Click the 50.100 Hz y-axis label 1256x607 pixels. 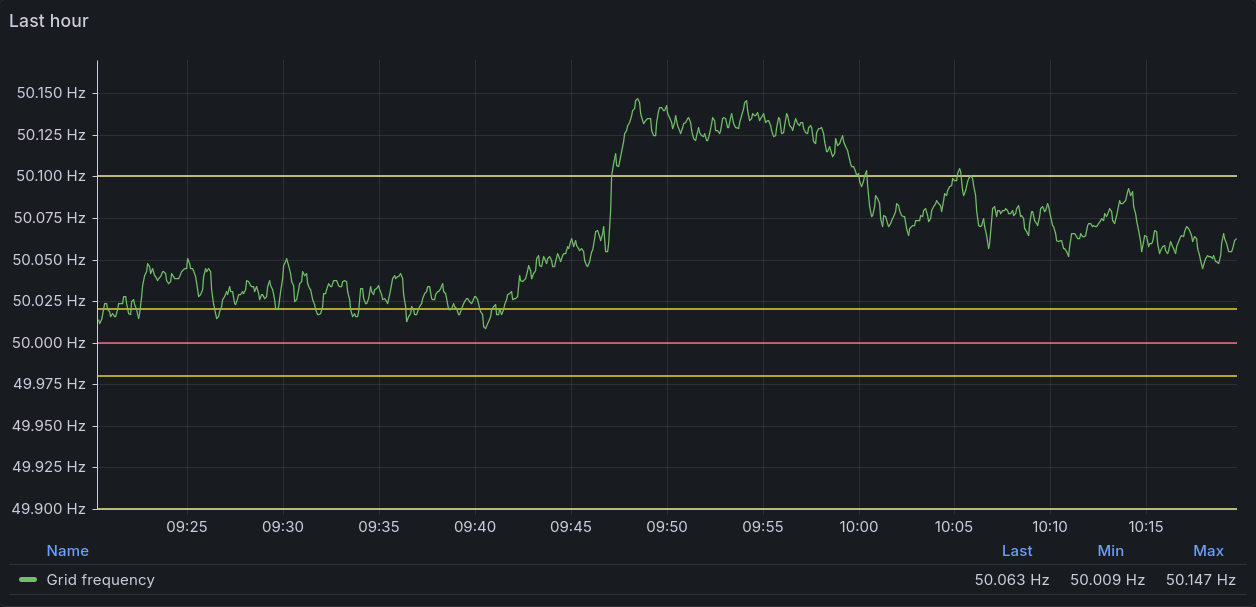tap(51, 176)
